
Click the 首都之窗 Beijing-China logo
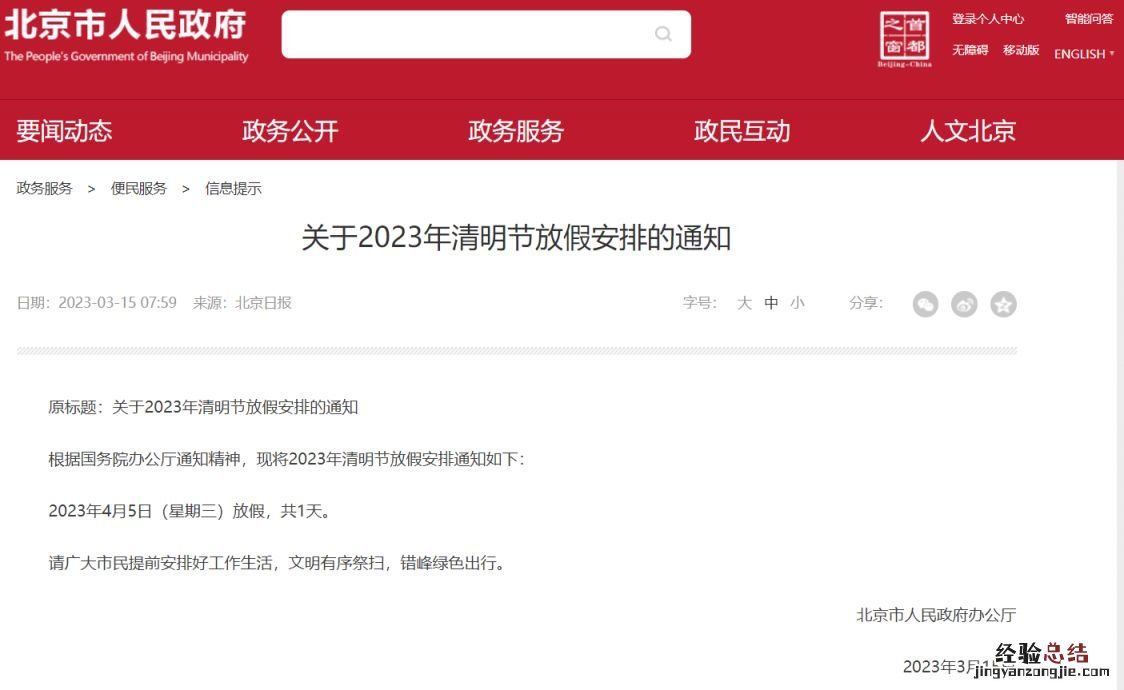pos(905,39)
